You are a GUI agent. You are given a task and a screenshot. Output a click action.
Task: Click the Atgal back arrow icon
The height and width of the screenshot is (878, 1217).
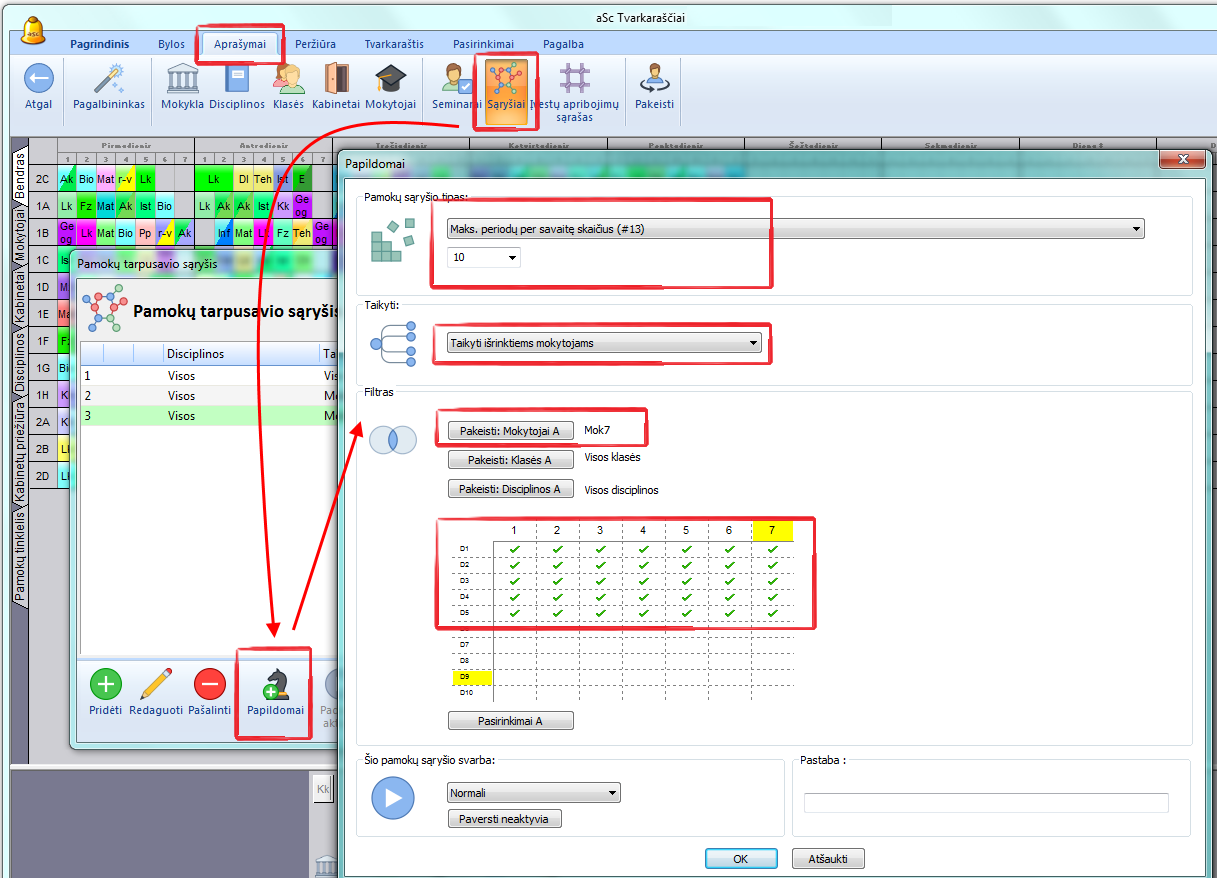coord(39,79)
